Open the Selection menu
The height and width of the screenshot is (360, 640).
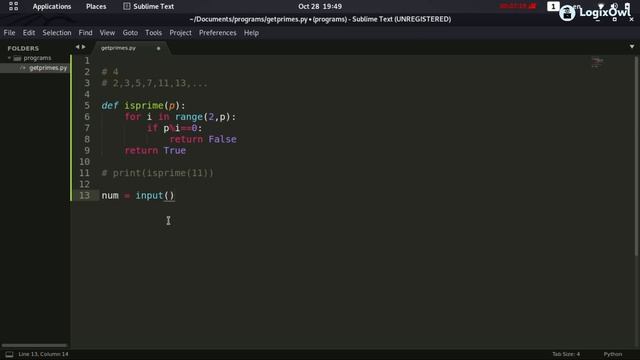(57, 33)
